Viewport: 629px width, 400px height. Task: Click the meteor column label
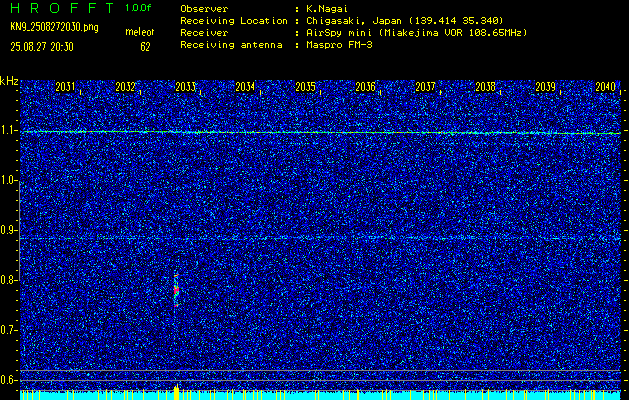coord(140,32)
